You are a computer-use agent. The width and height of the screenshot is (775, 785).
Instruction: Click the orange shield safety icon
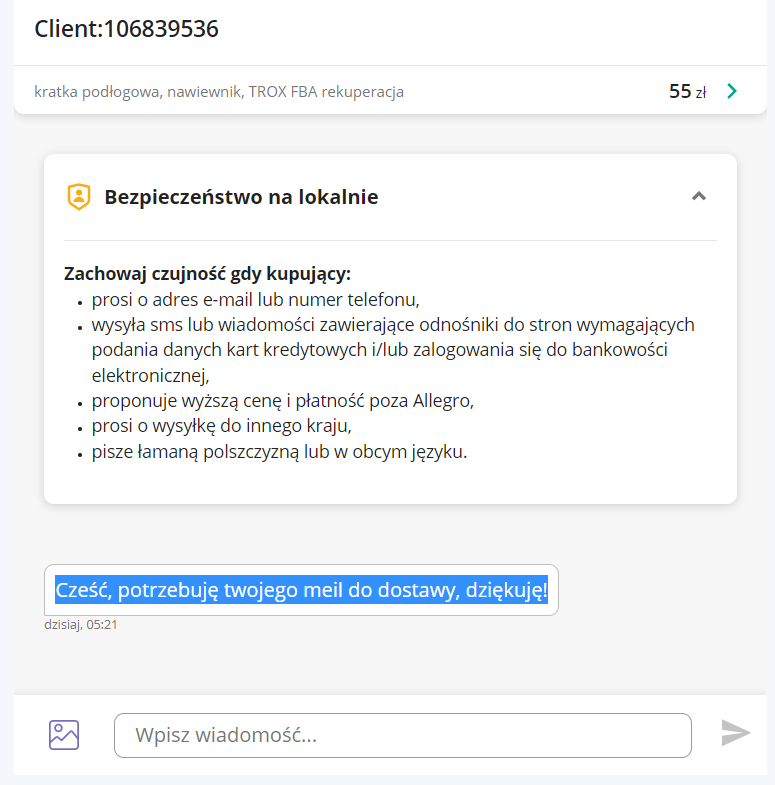(78, 197)
